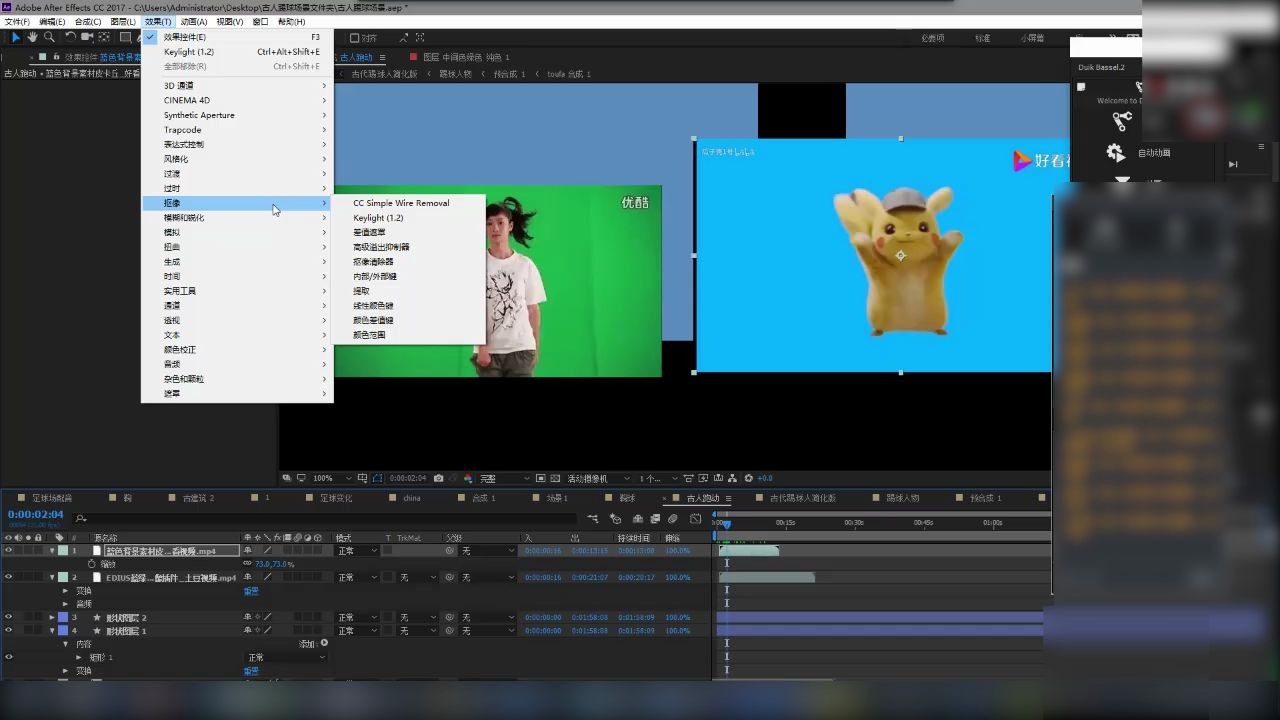The image size is (1280, 720).
Task: Select the Hand tool
Action: 32,37
